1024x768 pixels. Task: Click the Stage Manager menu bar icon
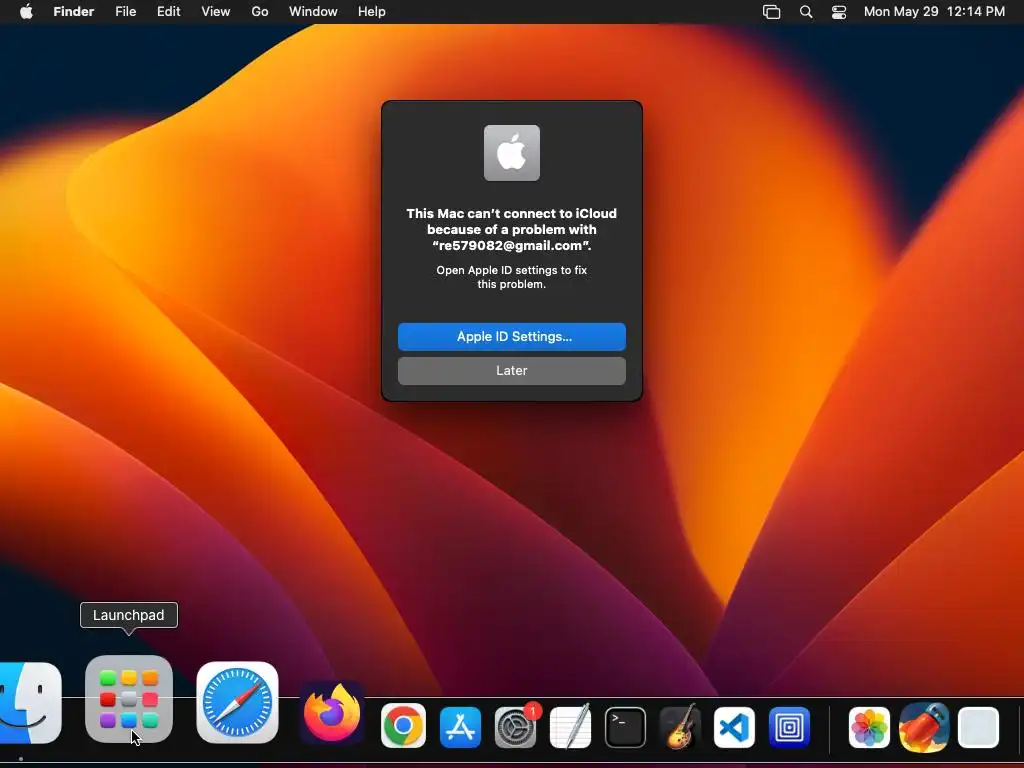pos(772,12)
